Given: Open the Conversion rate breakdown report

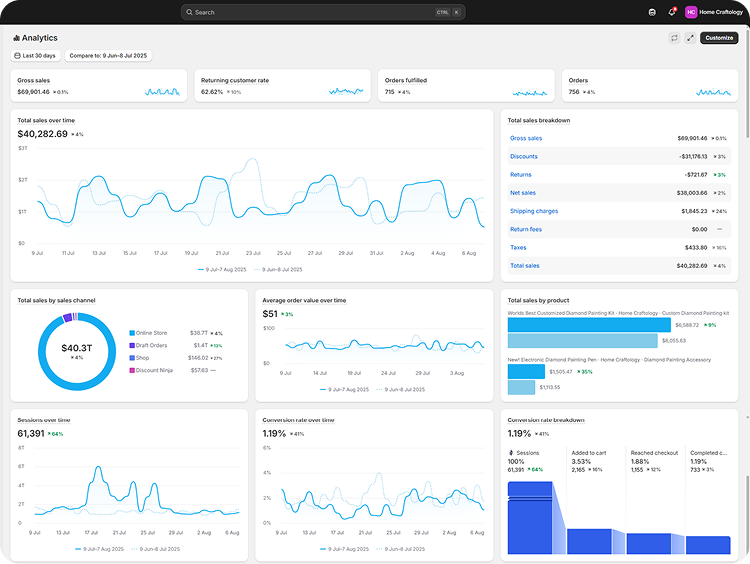Looking at the screenshot, I should tap(546, 420).
